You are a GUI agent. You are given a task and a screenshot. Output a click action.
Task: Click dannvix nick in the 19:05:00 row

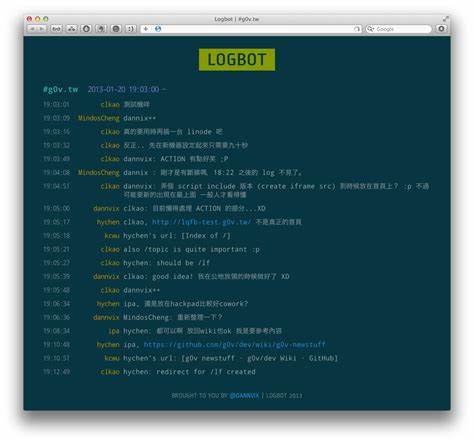point(106,208)
